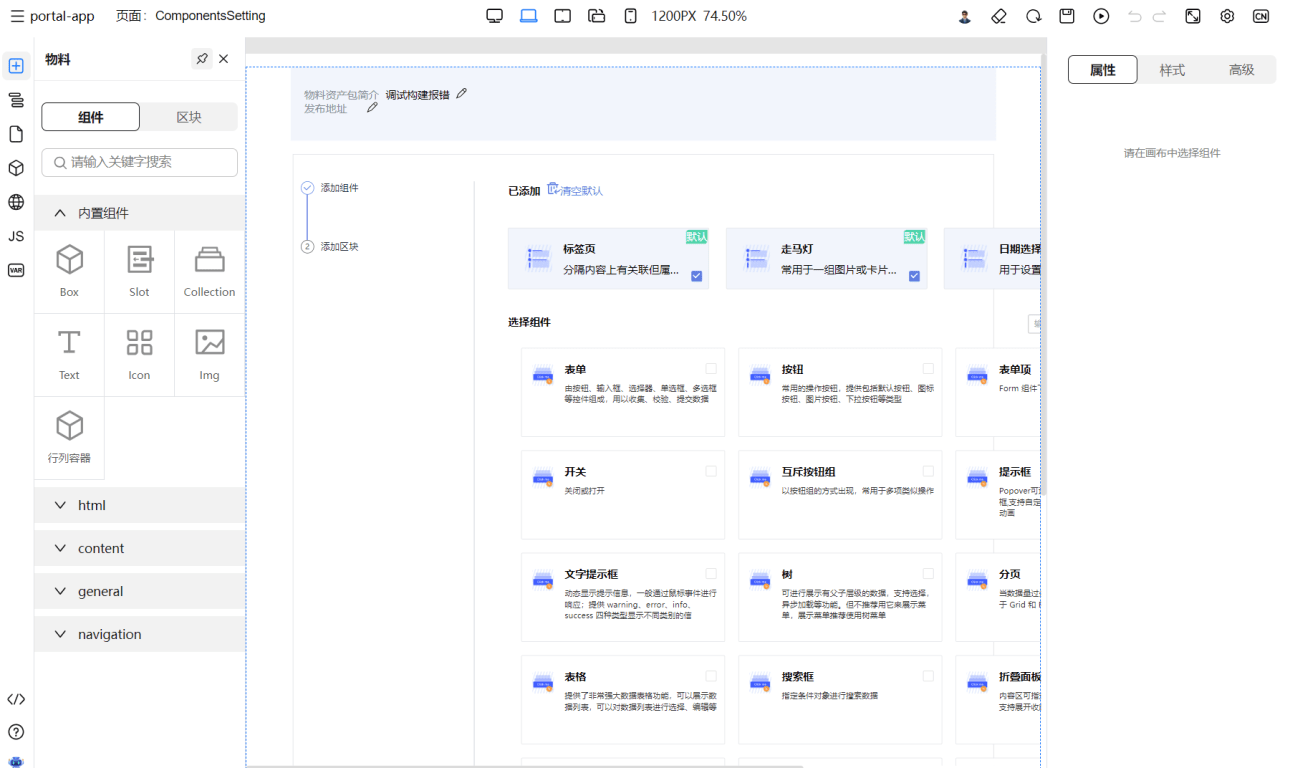
Task: Switch to the 区块 tab
Action: tap(187, 117)
